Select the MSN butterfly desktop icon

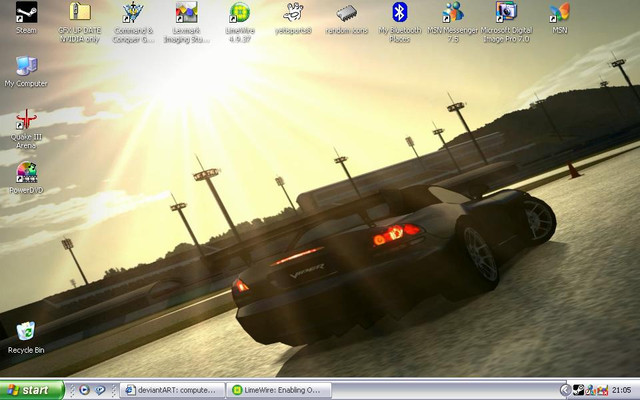click(560, 14)
